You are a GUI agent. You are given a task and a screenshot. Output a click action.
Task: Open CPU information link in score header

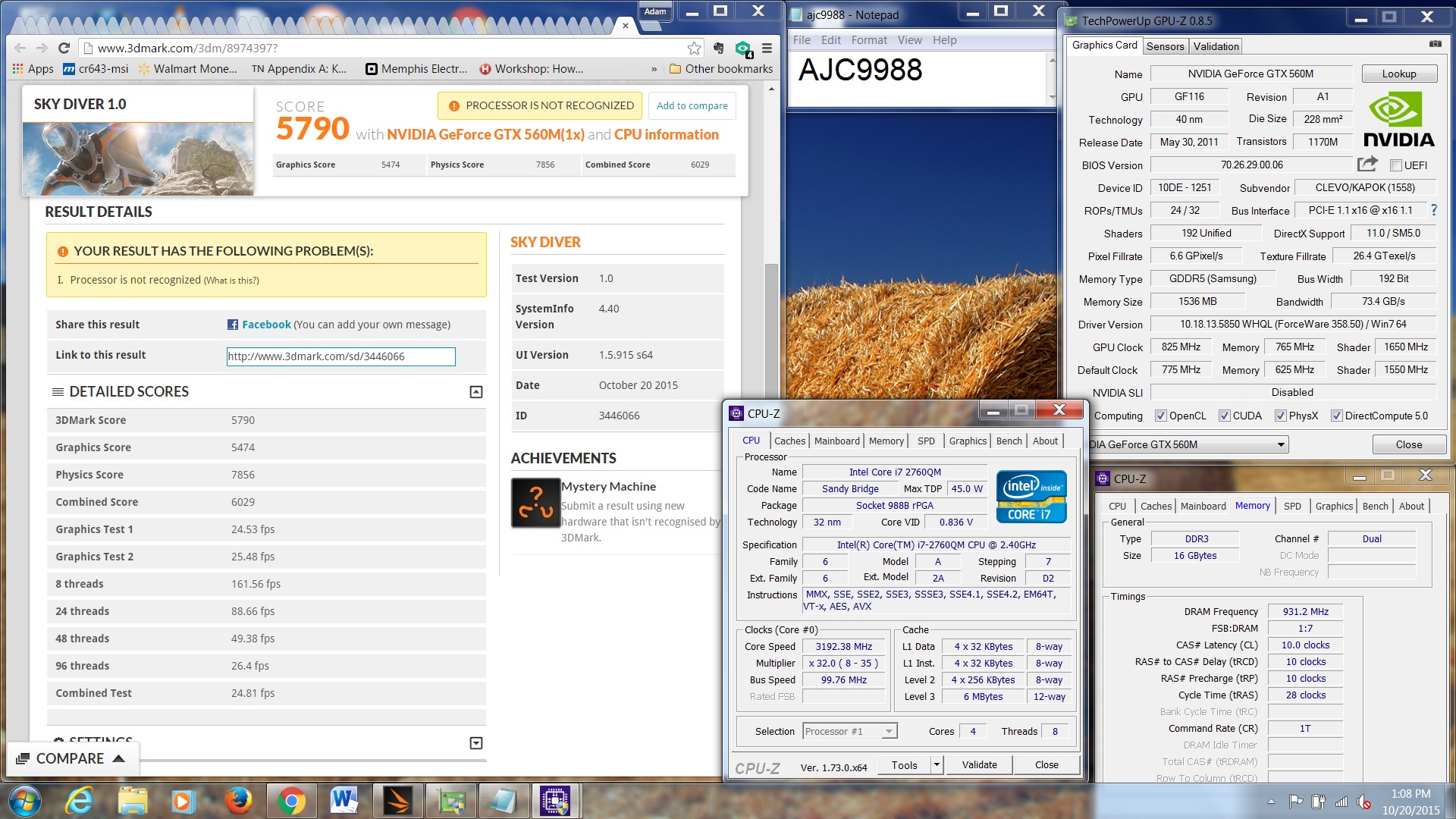tap(666, 134)
